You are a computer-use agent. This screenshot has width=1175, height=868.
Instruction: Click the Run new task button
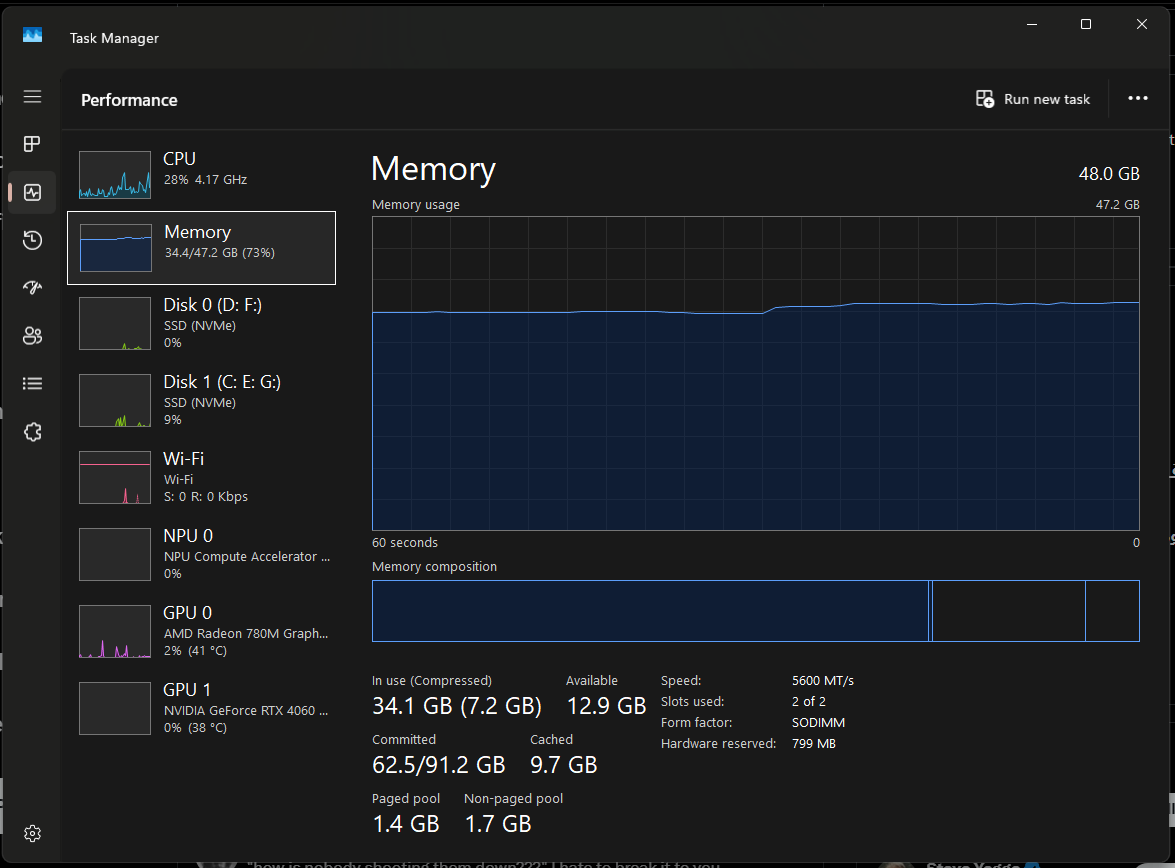point(1032,99)
